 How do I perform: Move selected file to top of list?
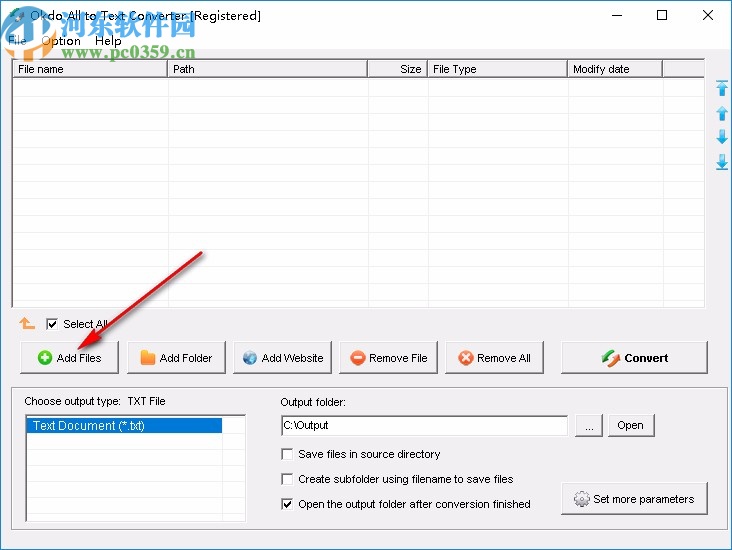tap(722, 88)
